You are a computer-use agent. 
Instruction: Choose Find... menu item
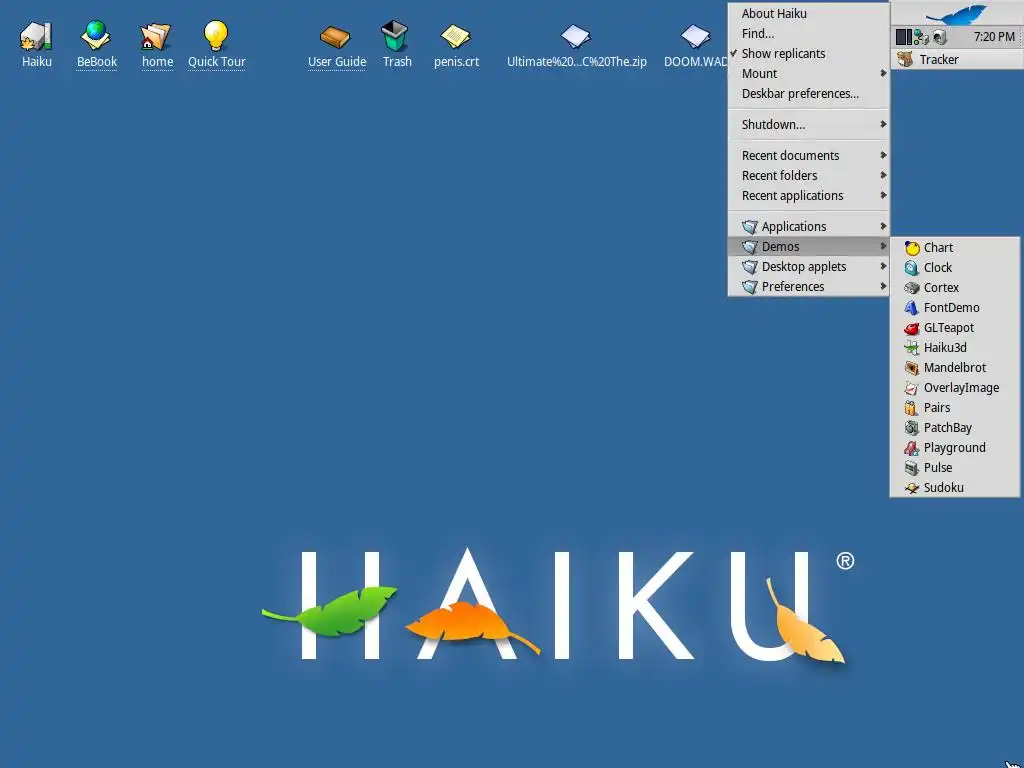tap(808, 34)
